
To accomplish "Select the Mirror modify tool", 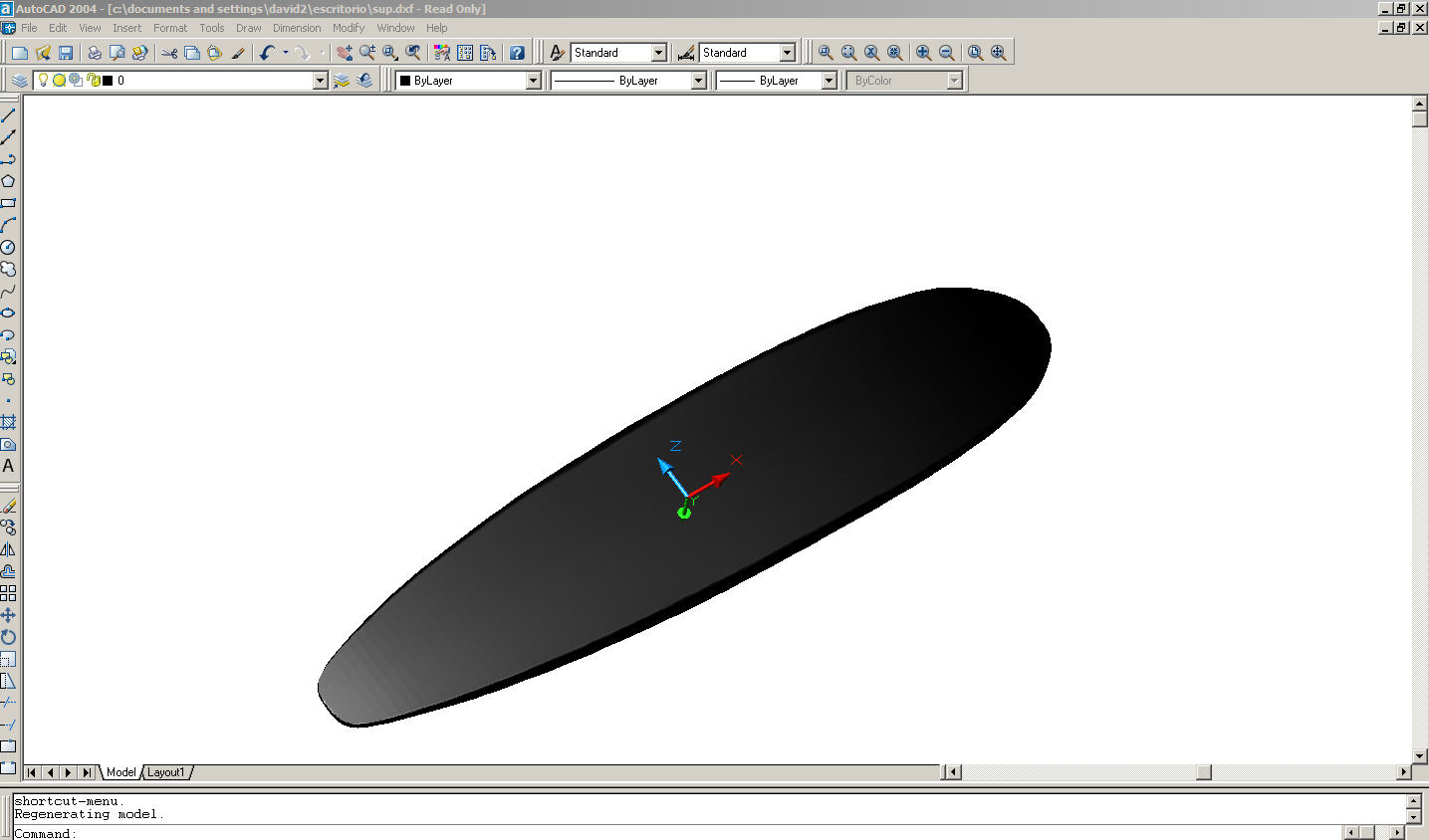I will (8, 549).
